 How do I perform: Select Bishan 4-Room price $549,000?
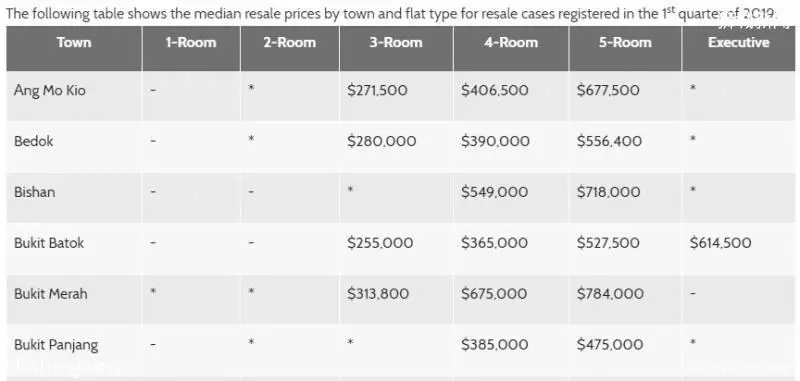click(494, 192)
